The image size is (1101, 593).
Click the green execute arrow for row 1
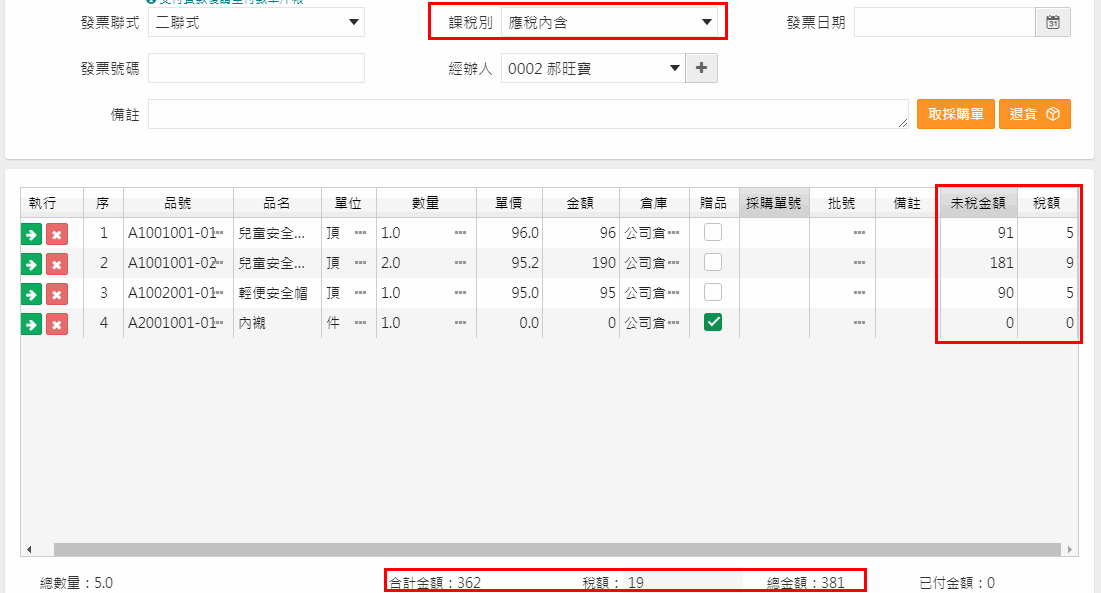(x=32, y=234)
